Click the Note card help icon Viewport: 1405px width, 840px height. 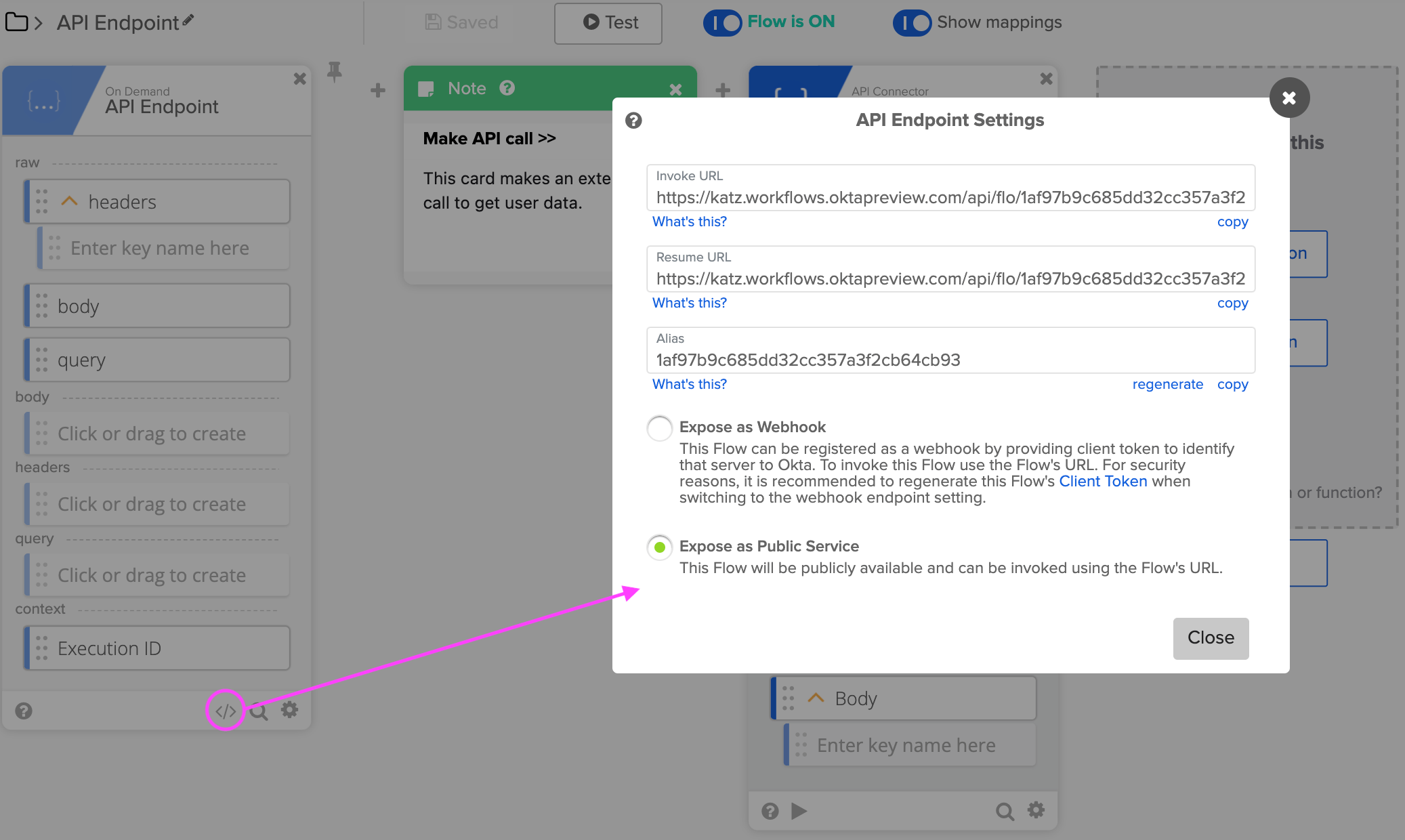[507, 88]
